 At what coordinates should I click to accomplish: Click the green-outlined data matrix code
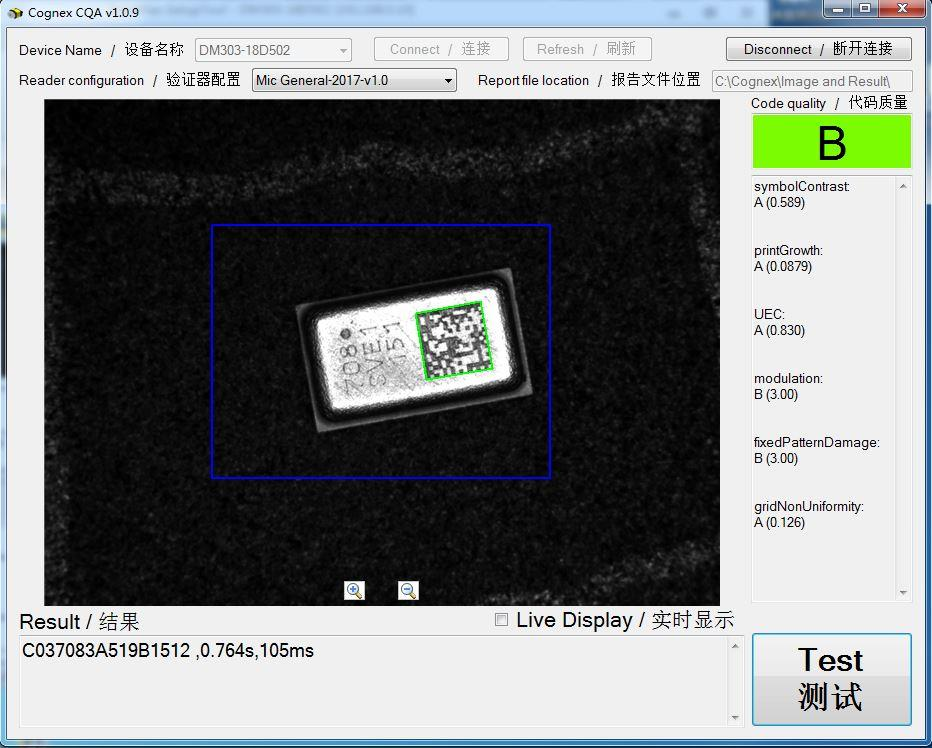(x=455, y=341)
